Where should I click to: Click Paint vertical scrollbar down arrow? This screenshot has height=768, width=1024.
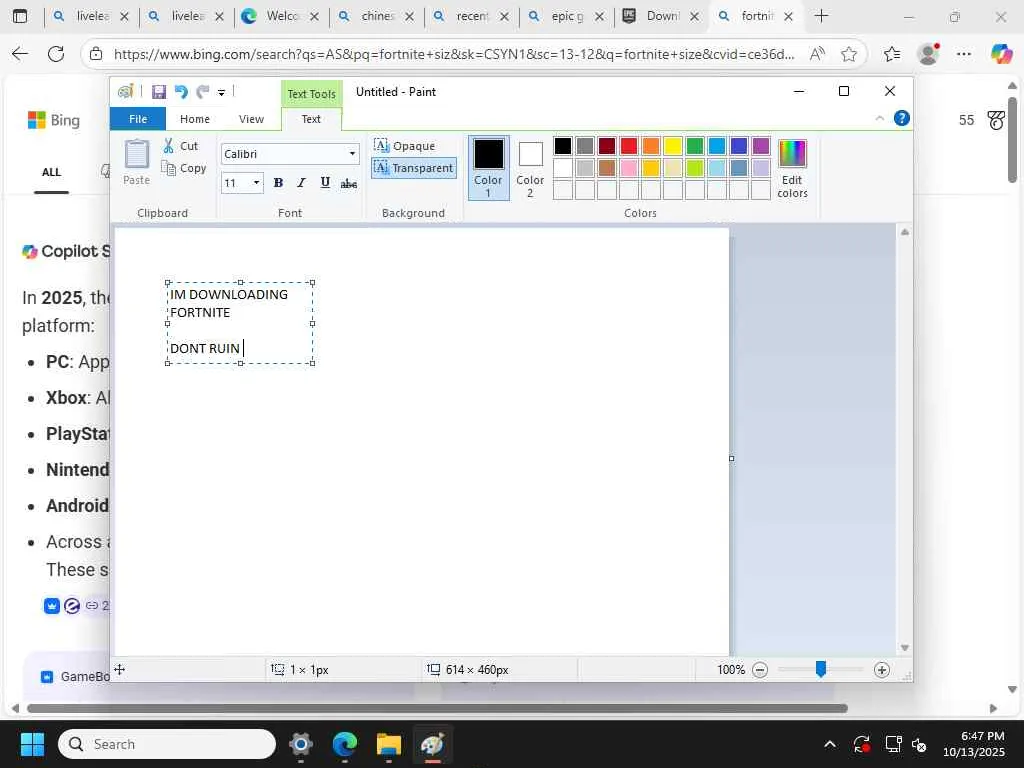click(x=904, y=648)
